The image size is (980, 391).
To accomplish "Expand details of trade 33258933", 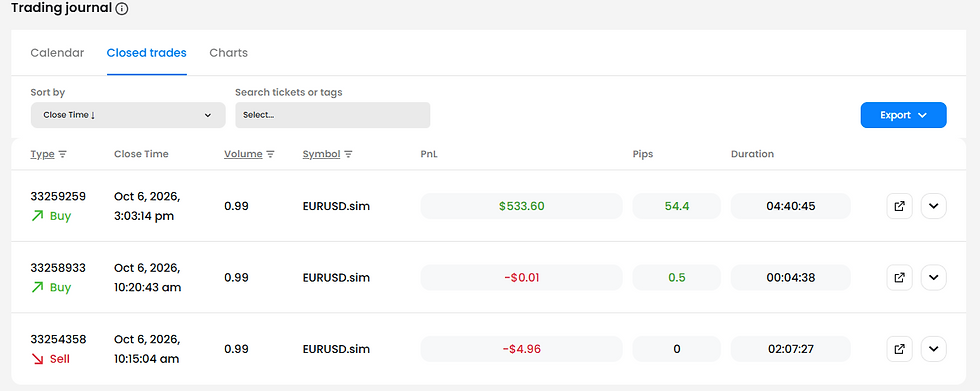I will point(934,277).
